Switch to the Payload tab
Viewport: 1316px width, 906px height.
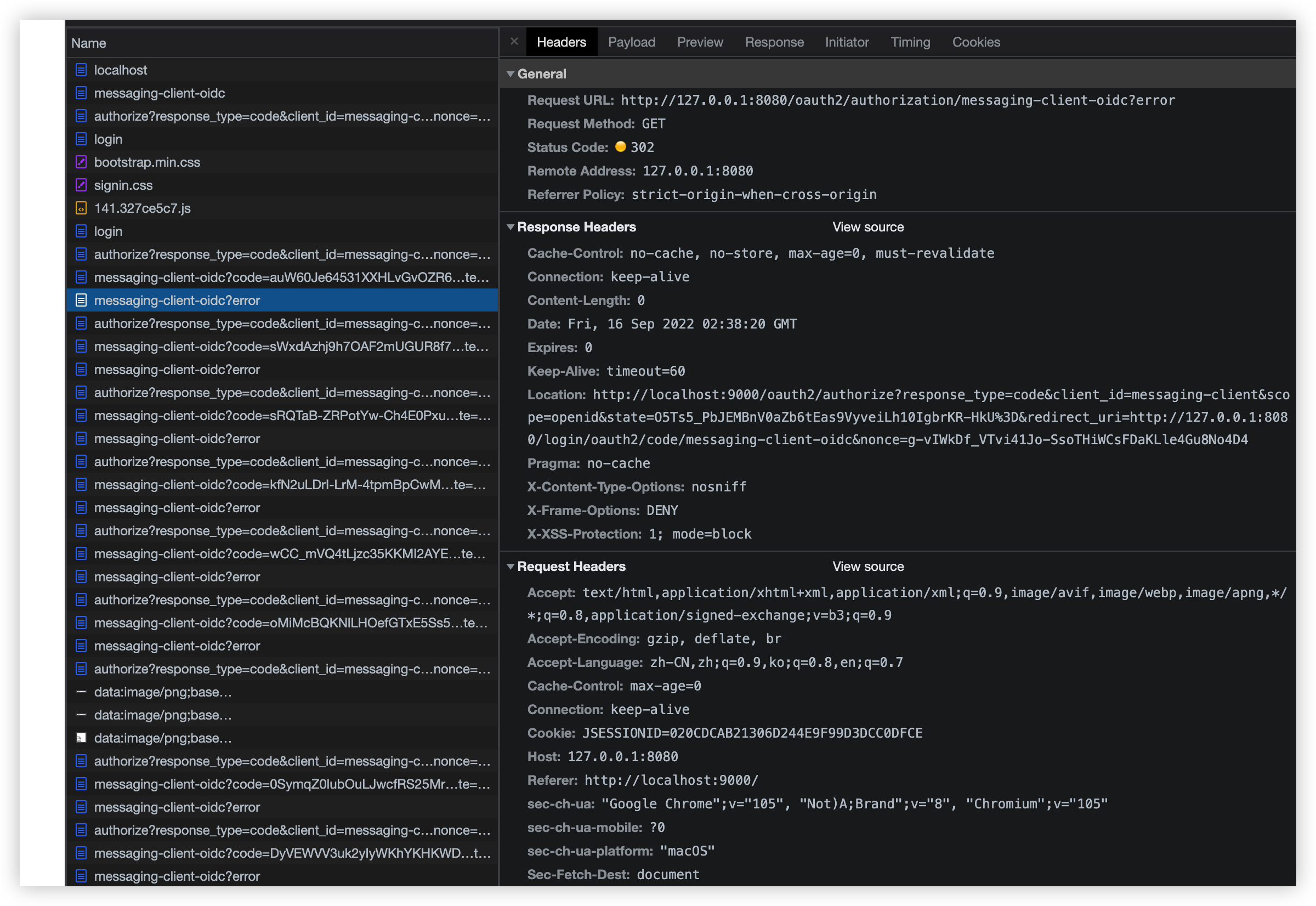pyautogui.click(x=631, y=42)
